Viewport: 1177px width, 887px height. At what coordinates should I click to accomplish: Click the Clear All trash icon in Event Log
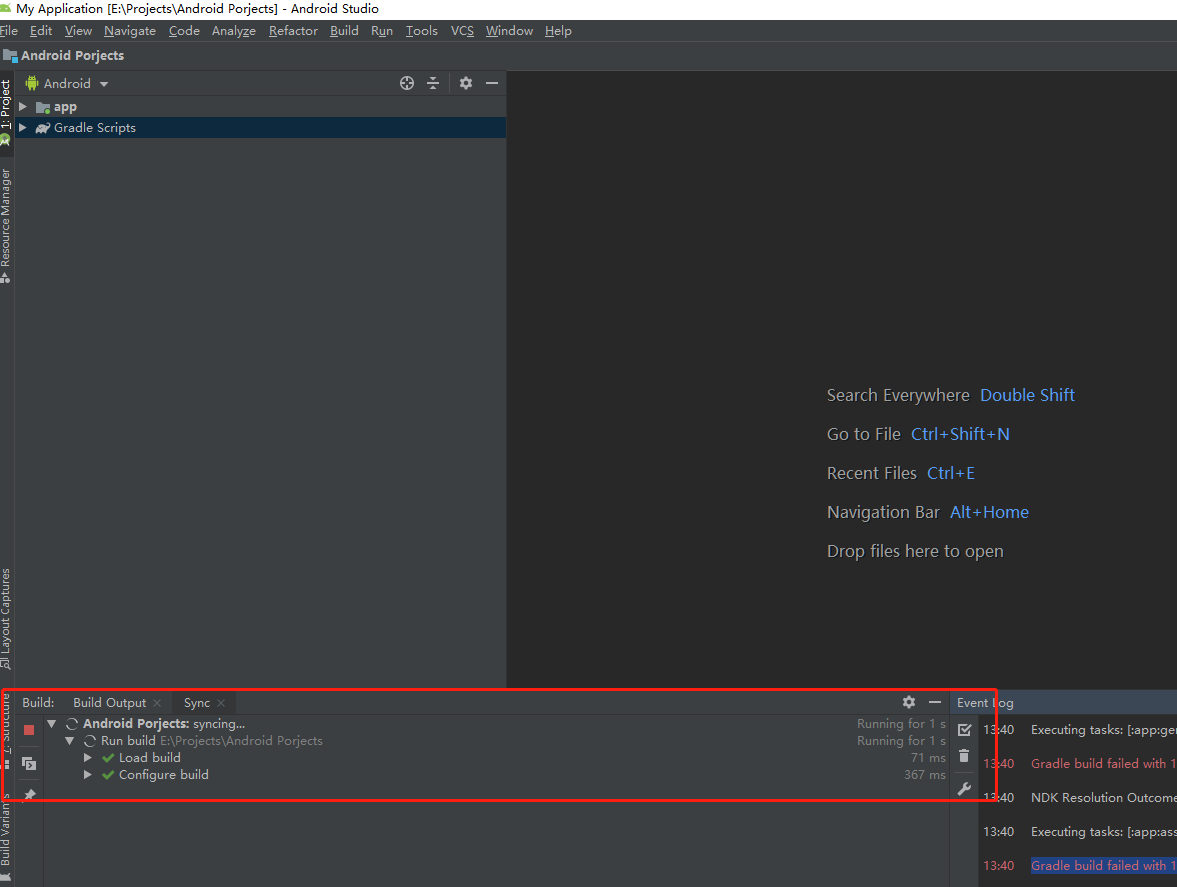click(965, 756)
